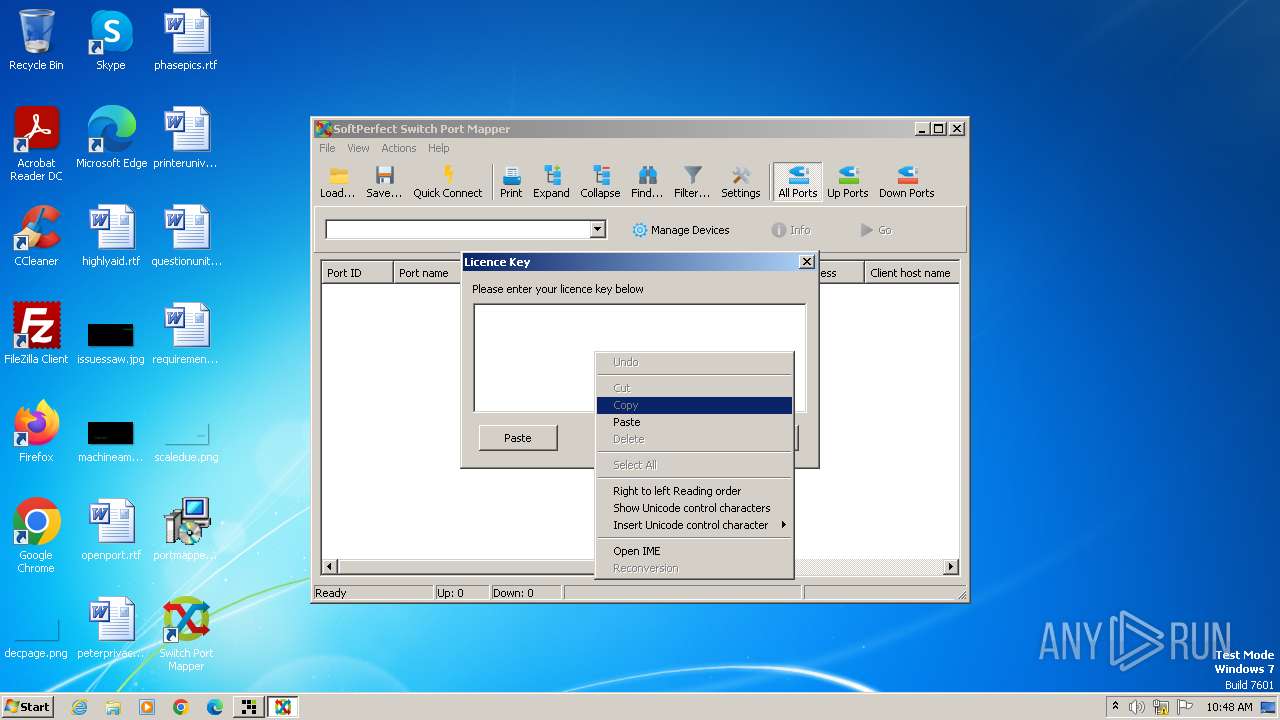This screenshot has height=720, width=1280.
Task: Open the File menu
Action: tap(327, 148)
